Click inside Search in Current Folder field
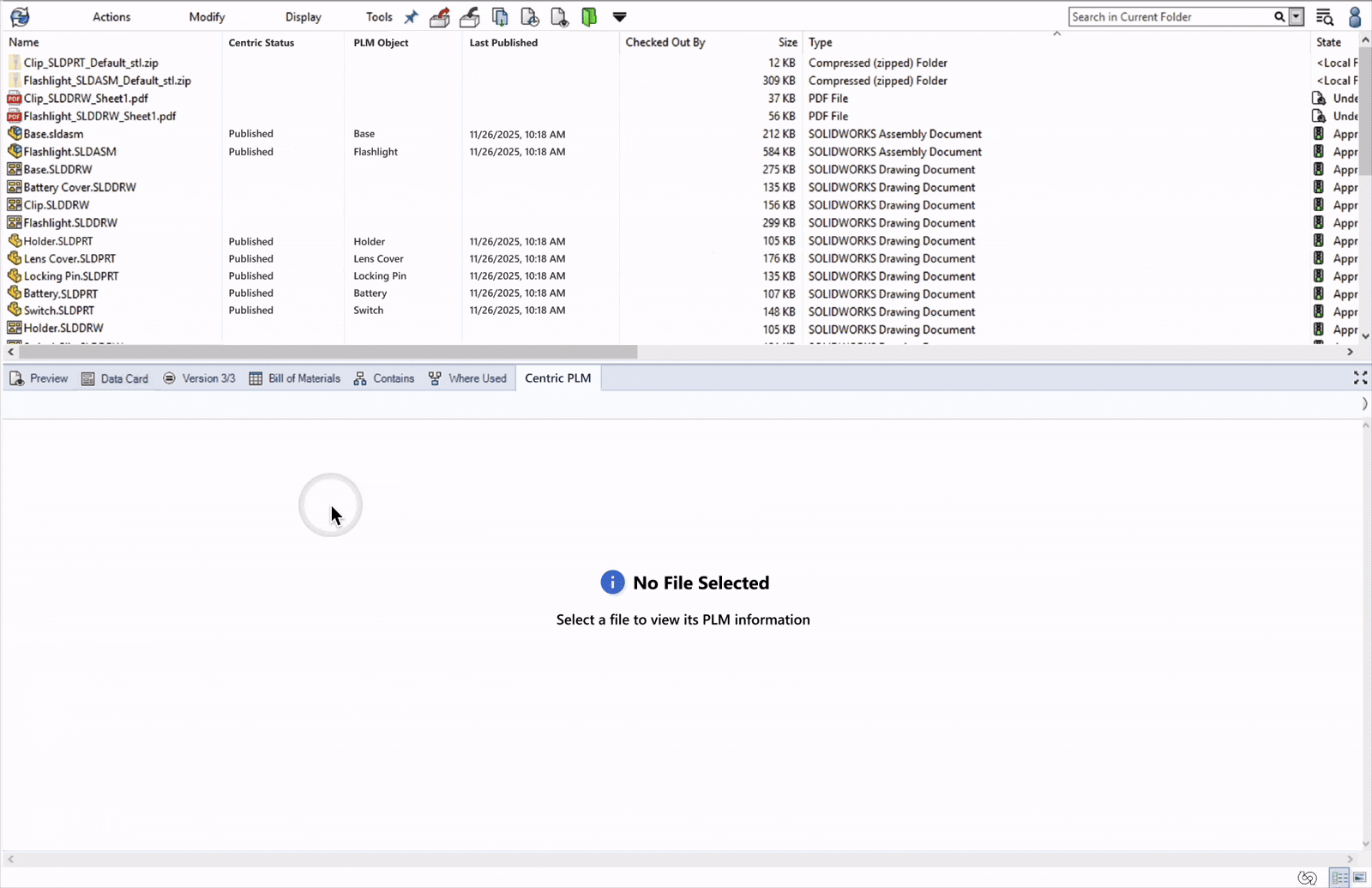The image size is (1372, 888). tap(1170, 16)
